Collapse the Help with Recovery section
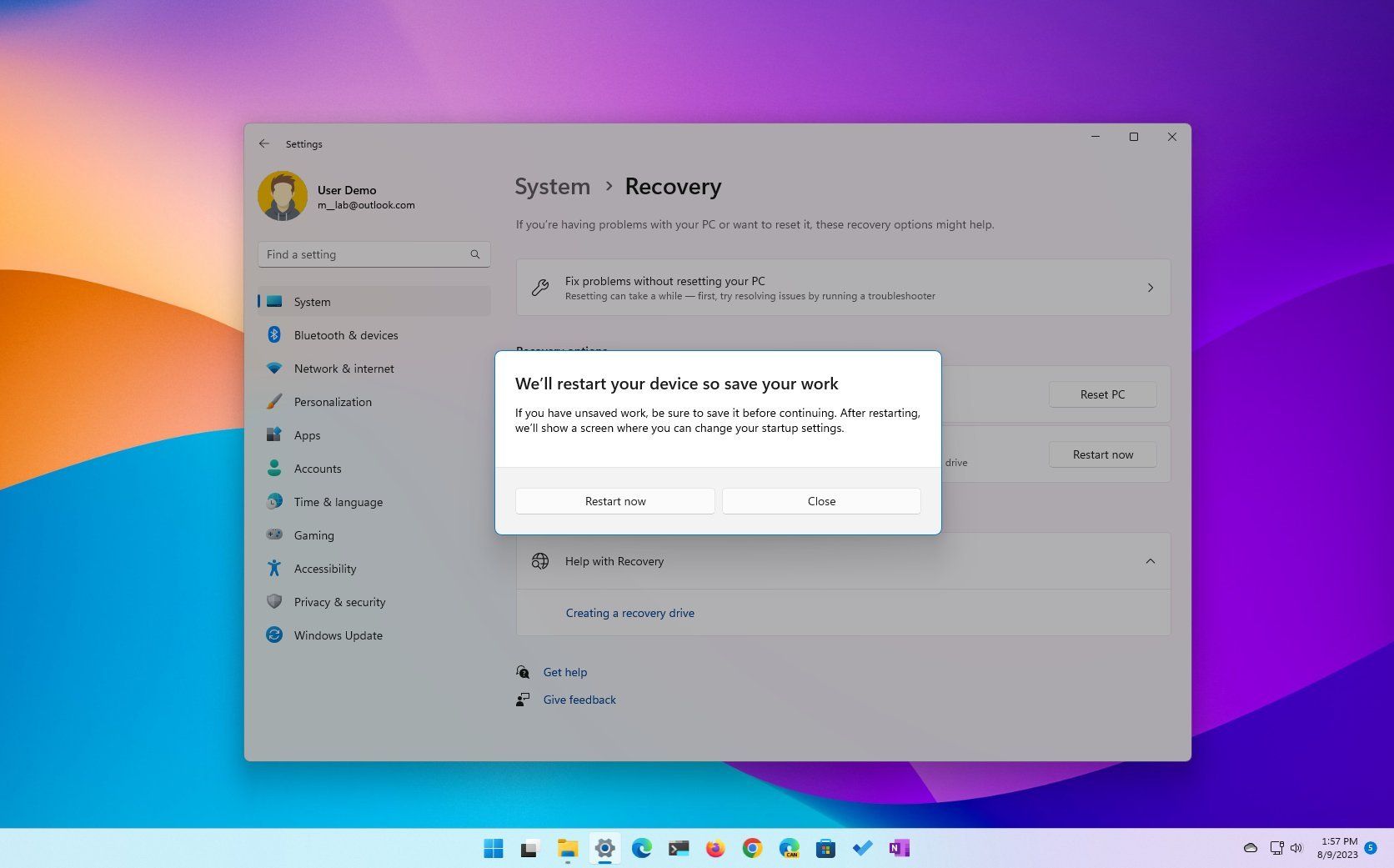Image resolution: width=1394 pixels, height=868 pixels. pos(1151,560)
